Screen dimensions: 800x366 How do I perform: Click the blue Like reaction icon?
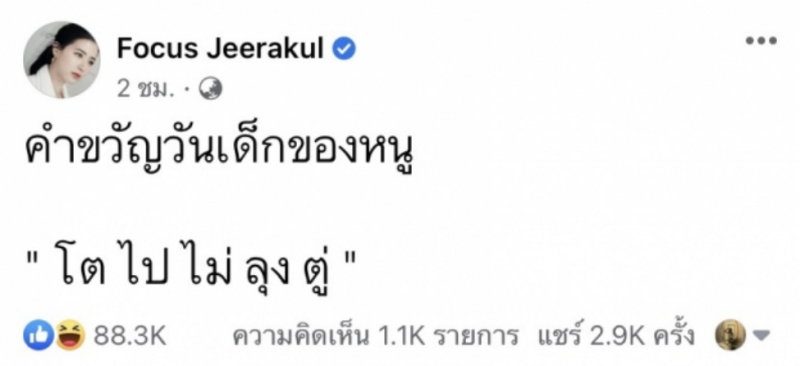(39, 335)
